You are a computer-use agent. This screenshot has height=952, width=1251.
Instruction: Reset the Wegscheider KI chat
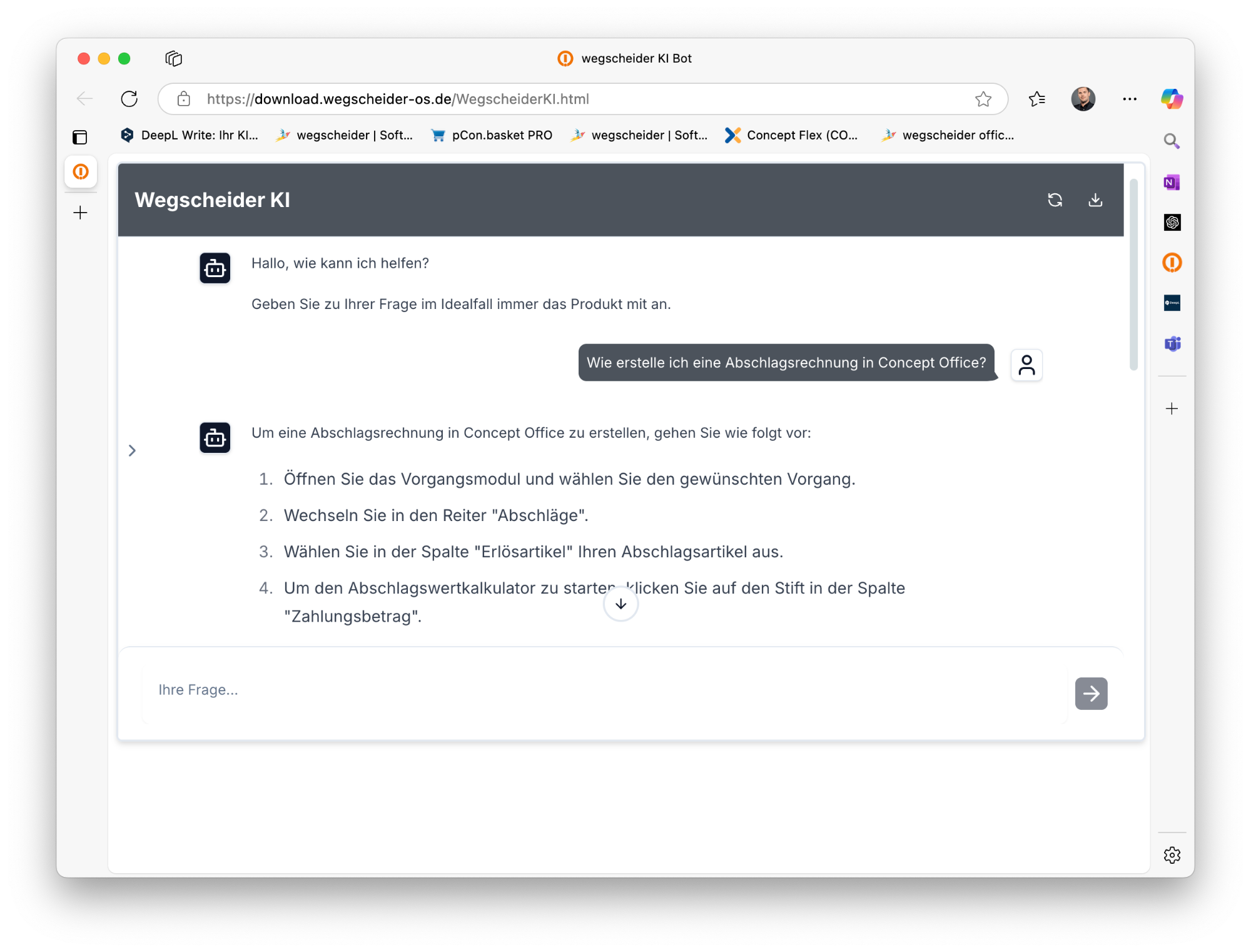(1055, 200)
